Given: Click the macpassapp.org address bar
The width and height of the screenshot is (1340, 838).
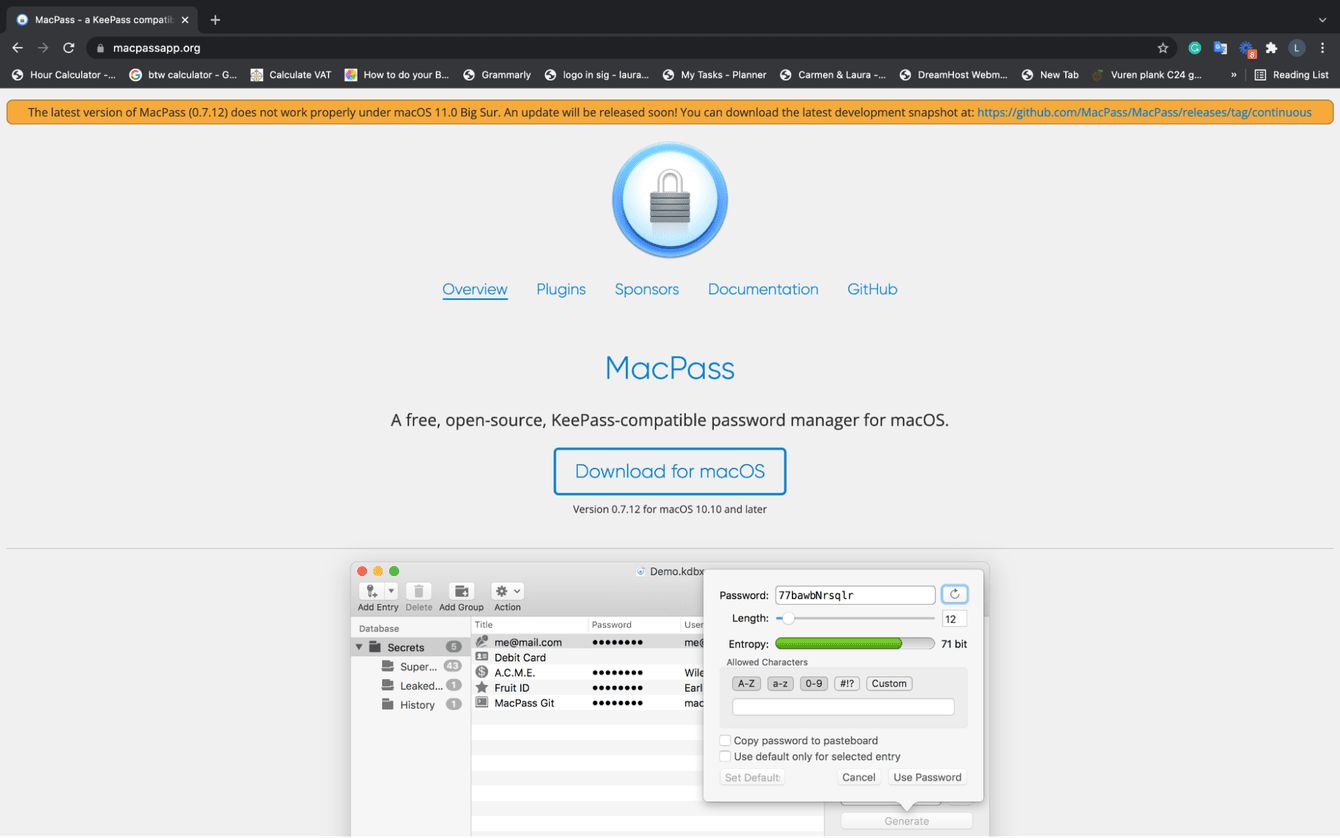Looking at the screenshot, I should (x=630, y=48).
